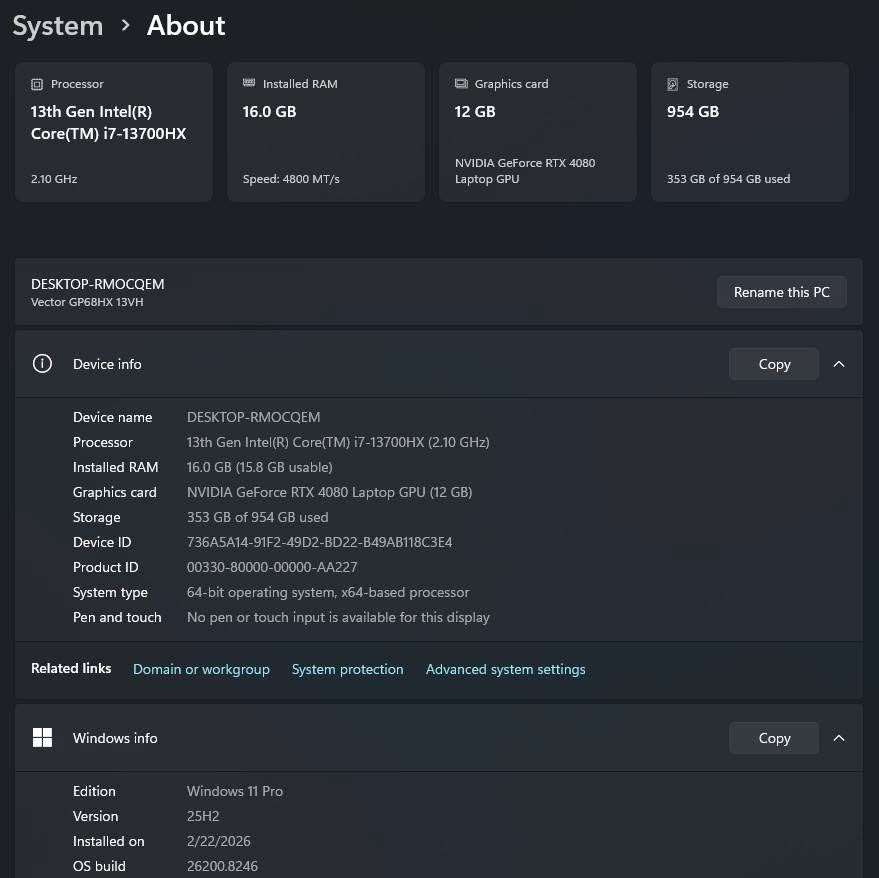The image size is (879, 878).
Task: Select the '16.0 GB' value in RAM card
Action: 269,112
